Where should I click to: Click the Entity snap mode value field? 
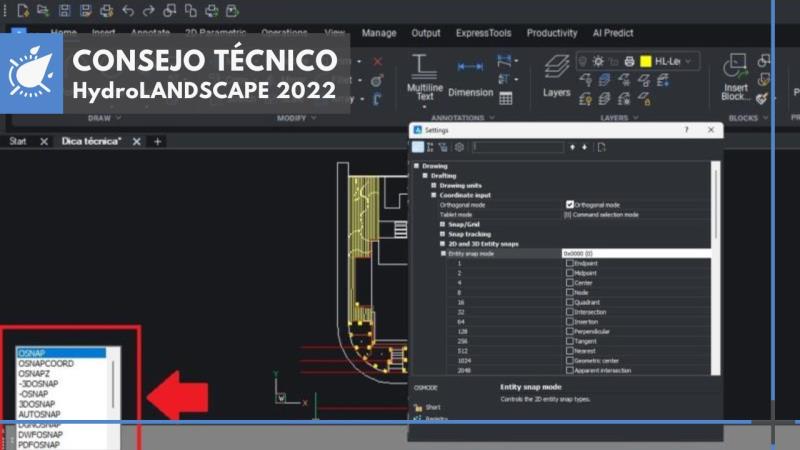click(636, 254)
